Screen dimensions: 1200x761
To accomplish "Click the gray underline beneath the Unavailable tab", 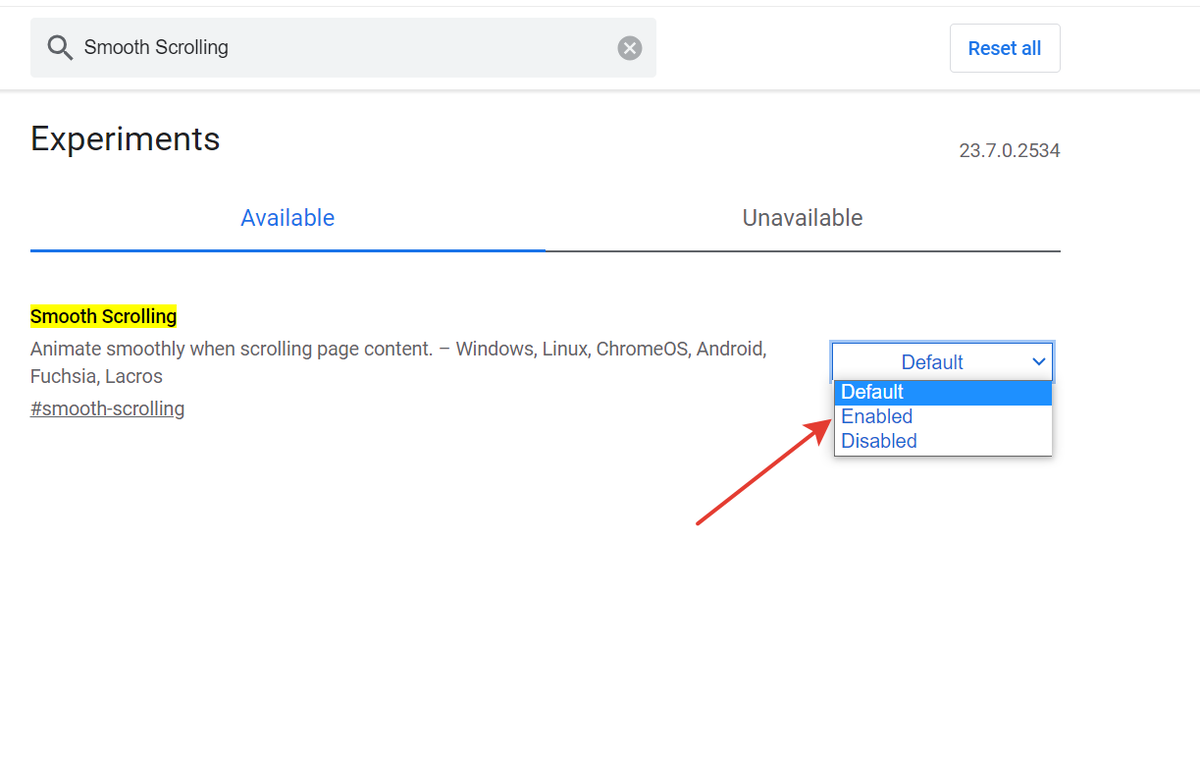I will pos(803,250).
